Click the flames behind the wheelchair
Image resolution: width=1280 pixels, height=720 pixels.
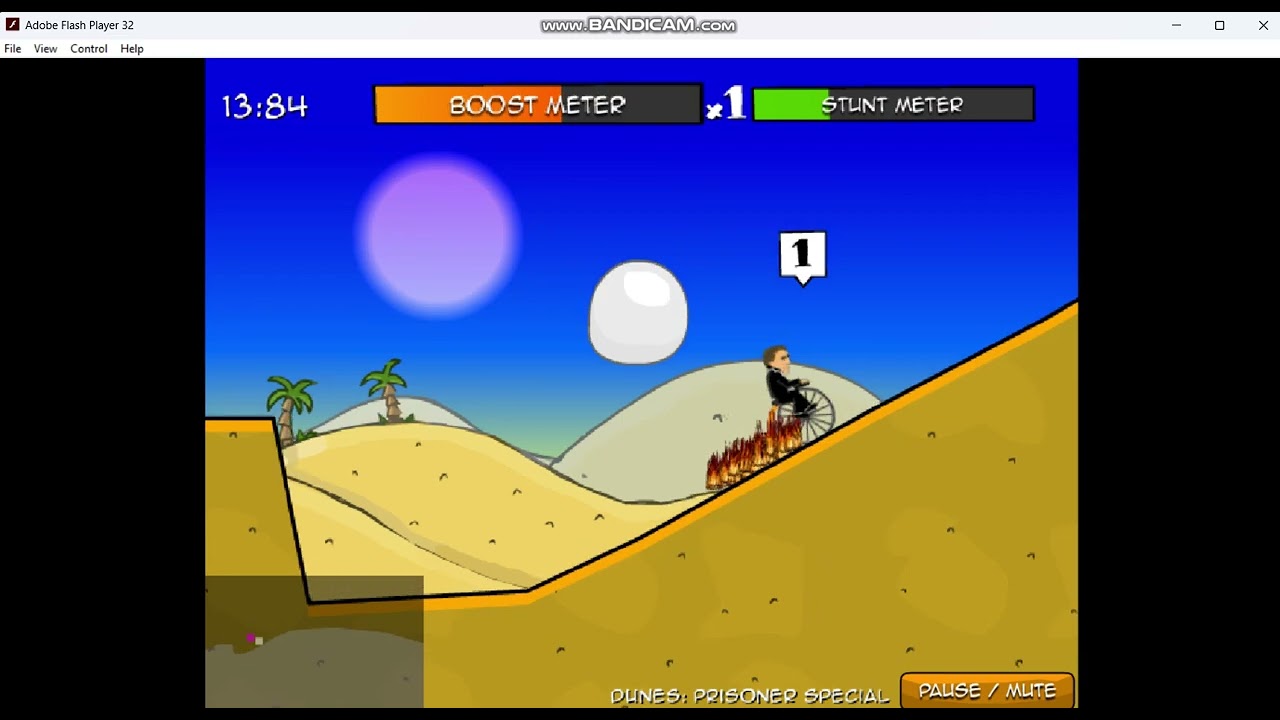pos(754,454)
